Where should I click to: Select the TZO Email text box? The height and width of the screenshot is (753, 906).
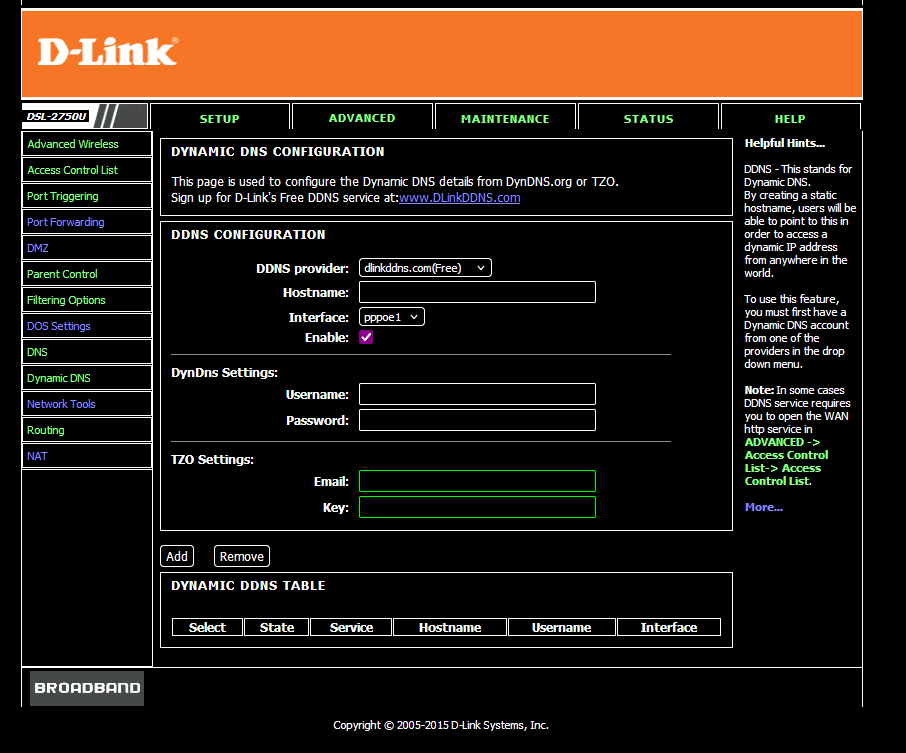[x=477, y=481]
